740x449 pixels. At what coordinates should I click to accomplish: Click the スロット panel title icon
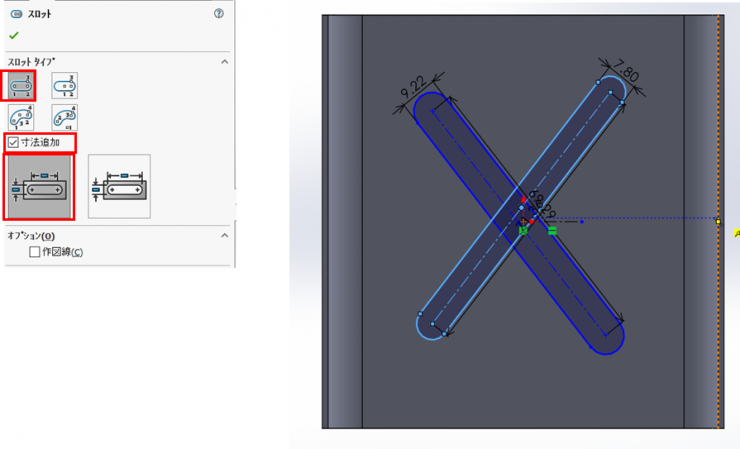tap(14, 14)
